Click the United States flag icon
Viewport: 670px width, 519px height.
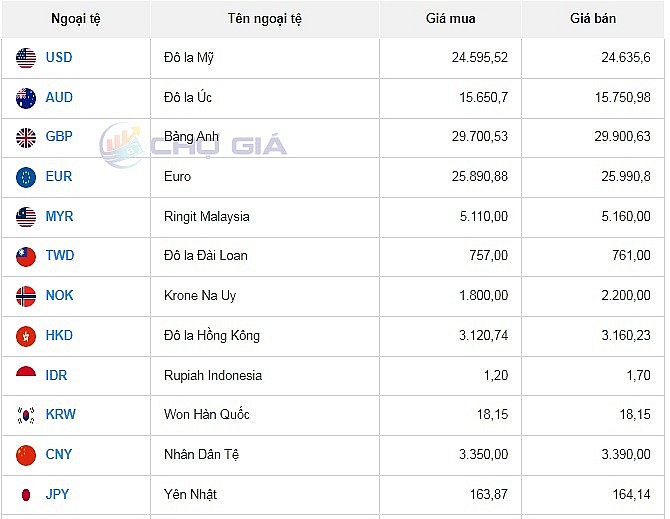(x=26, y=58)
